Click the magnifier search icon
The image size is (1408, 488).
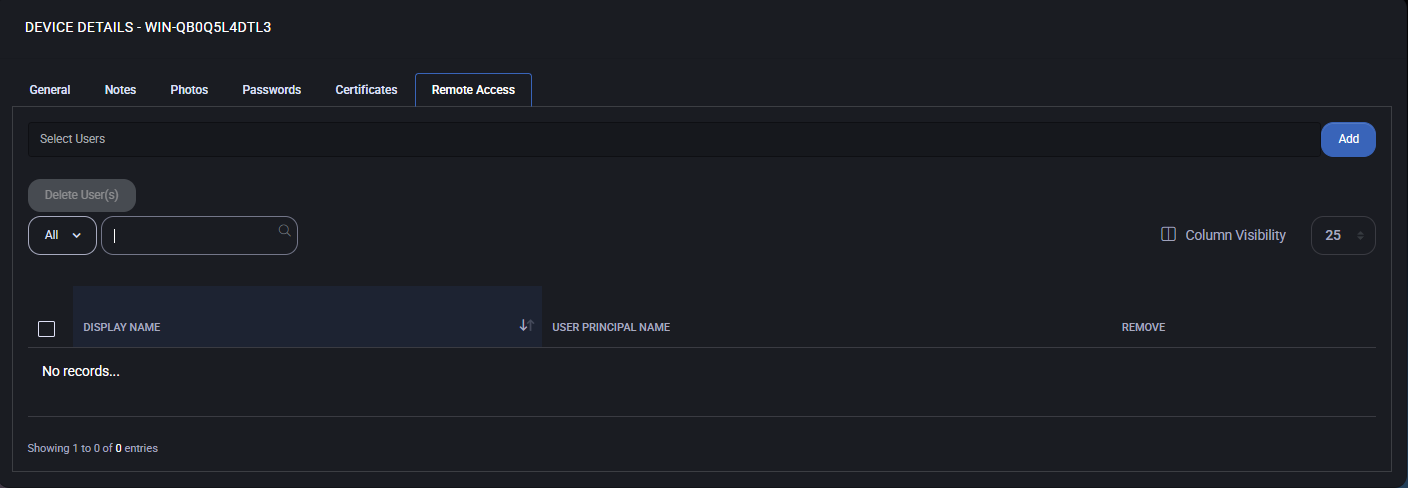click(x=284, y=230)
